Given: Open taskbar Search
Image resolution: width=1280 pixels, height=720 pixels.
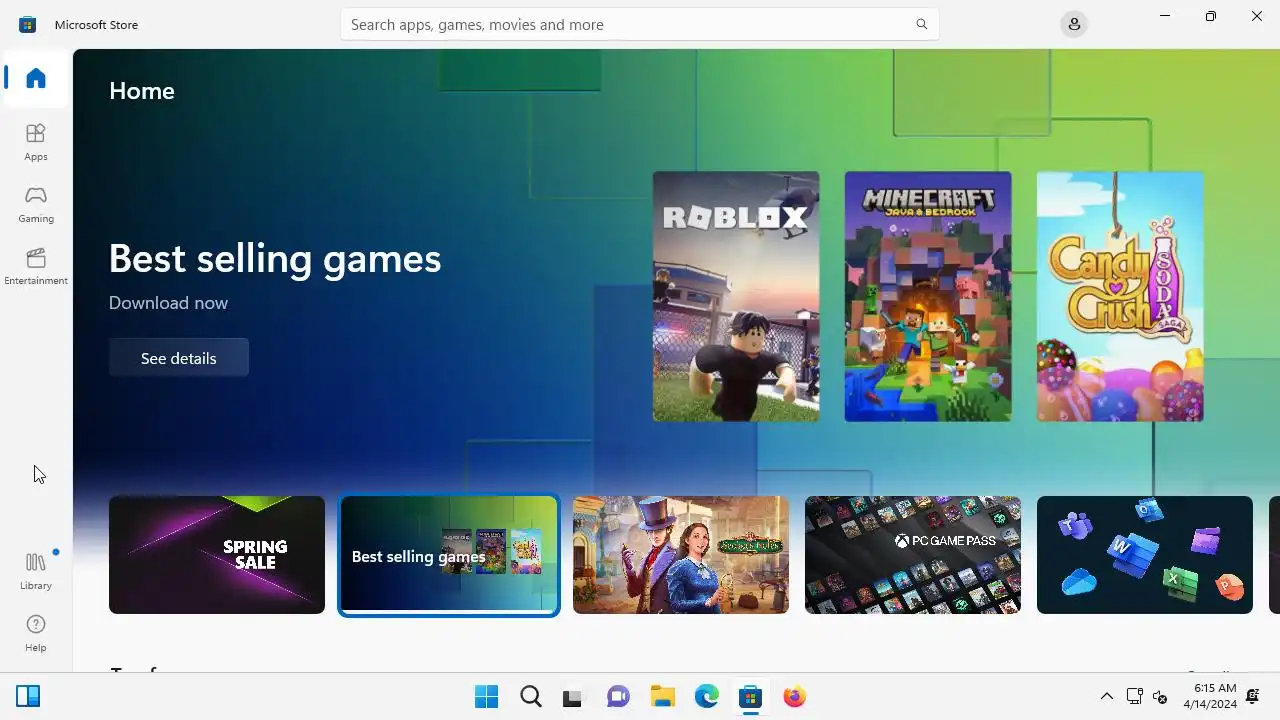Looking at the screenshot, I should tap(531, 697).
